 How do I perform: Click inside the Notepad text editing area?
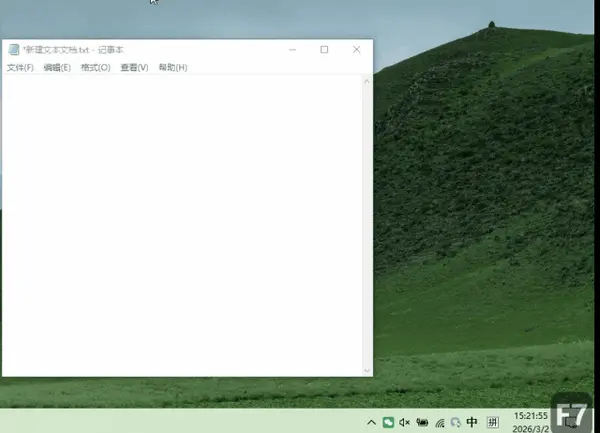click(x=182, y=225)
